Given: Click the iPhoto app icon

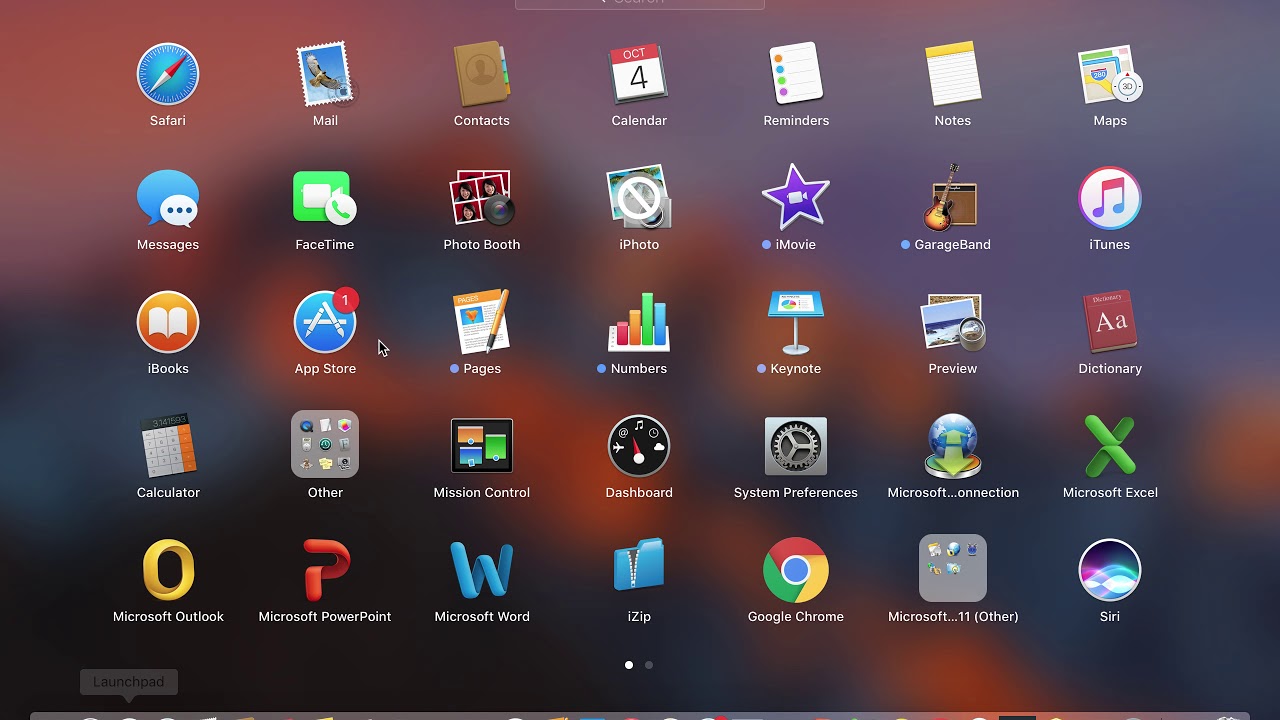Looking at the screenshot, I should pyautogui.click(x=639, y=198).
